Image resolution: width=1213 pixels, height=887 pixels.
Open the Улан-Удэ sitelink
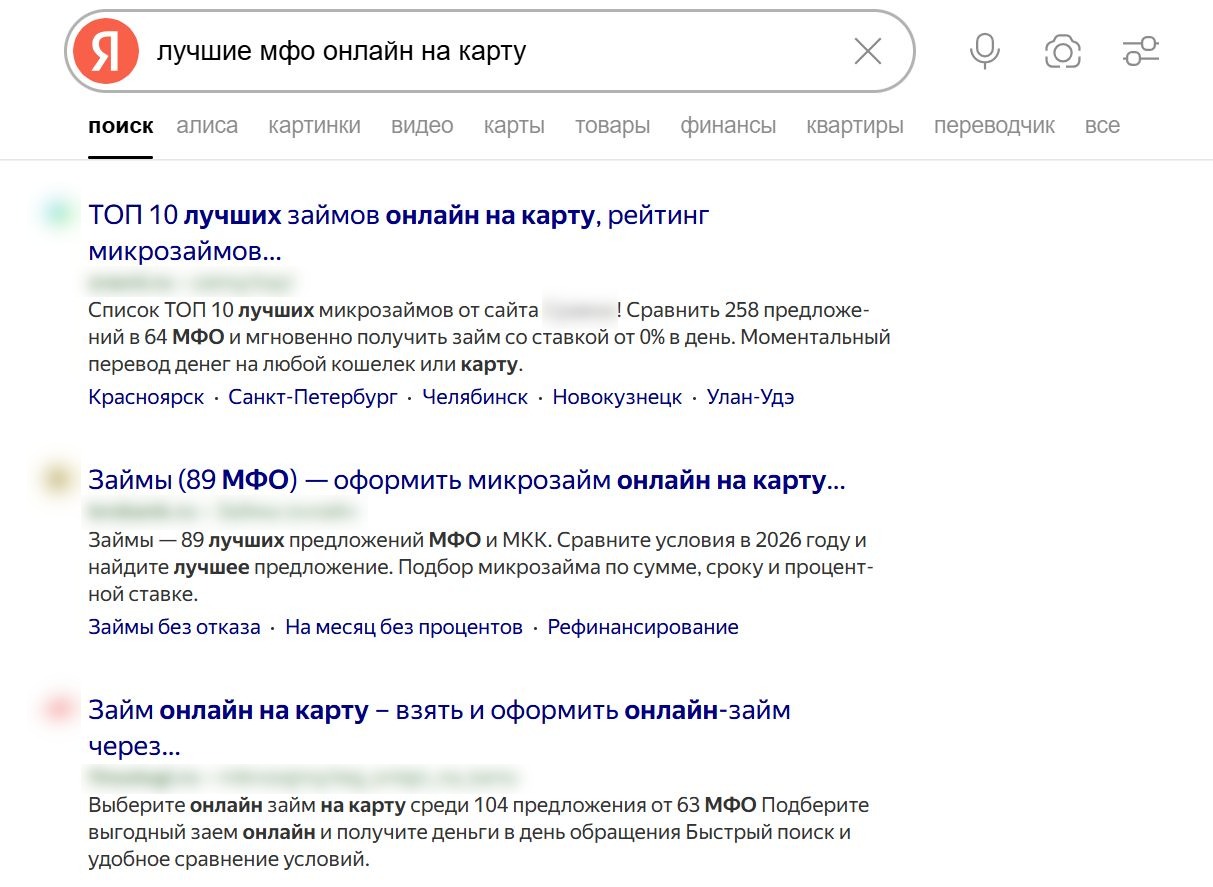pos(750,397)
